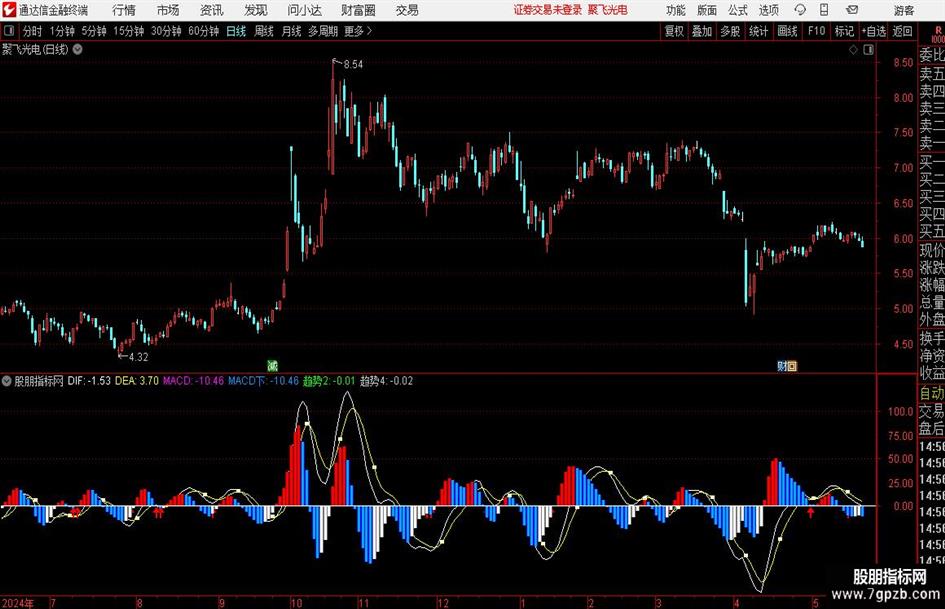Click the diamond icon above the price axis
Viewport: 945px width, 609px height.
tap(853, 50)
